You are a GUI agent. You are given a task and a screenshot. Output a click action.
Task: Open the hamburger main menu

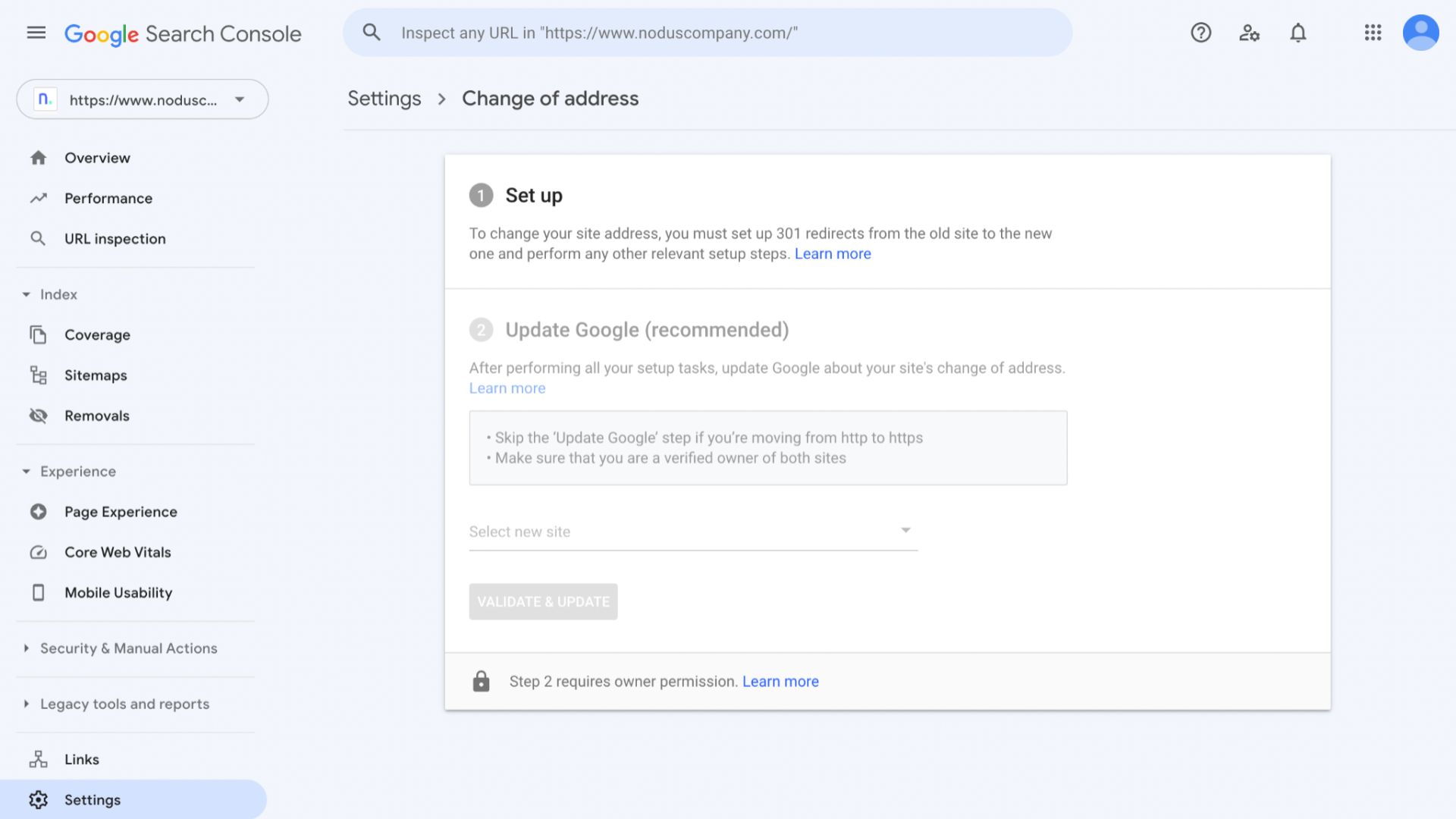pyautogui.click(x=36, y=33)
